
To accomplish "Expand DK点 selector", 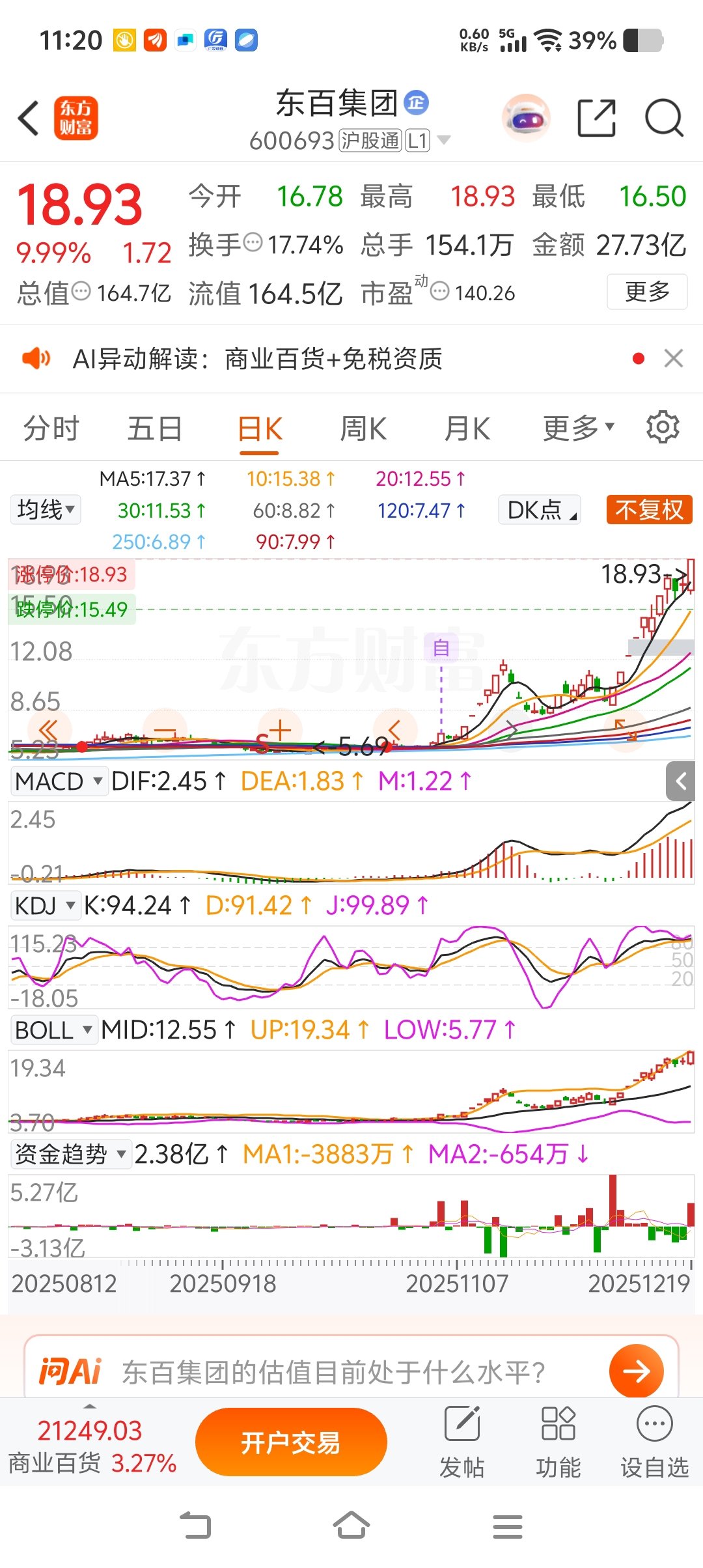I will click(x=540, y=509).
